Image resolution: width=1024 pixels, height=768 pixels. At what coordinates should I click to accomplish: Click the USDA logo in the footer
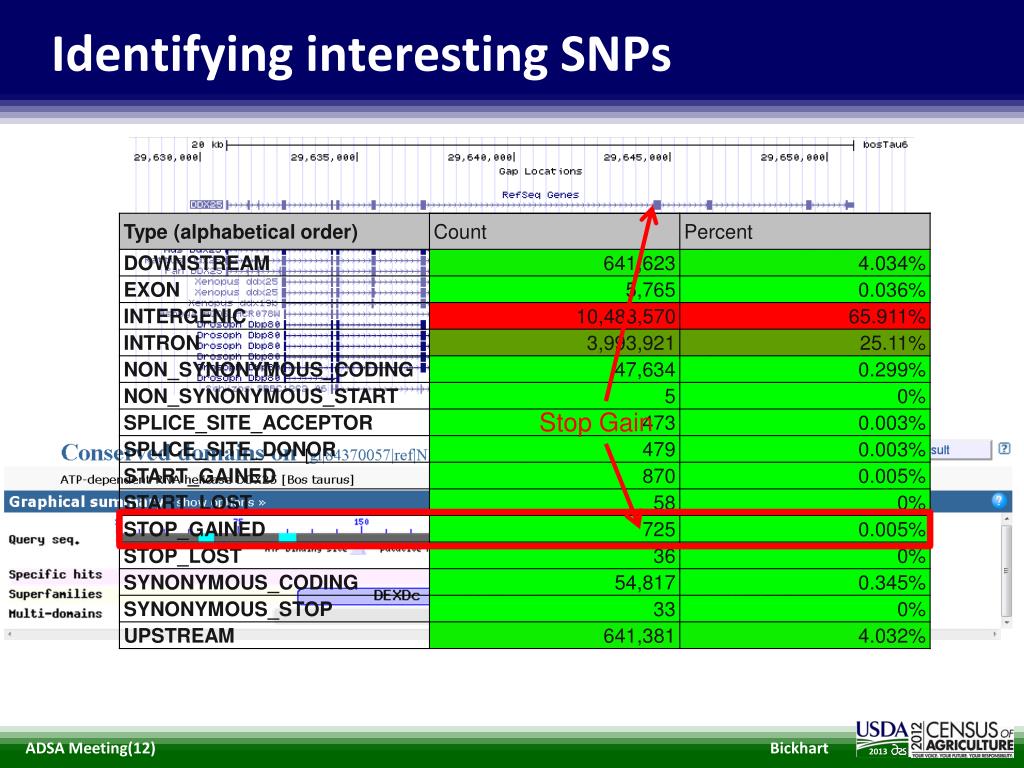(x=882, y=738)
